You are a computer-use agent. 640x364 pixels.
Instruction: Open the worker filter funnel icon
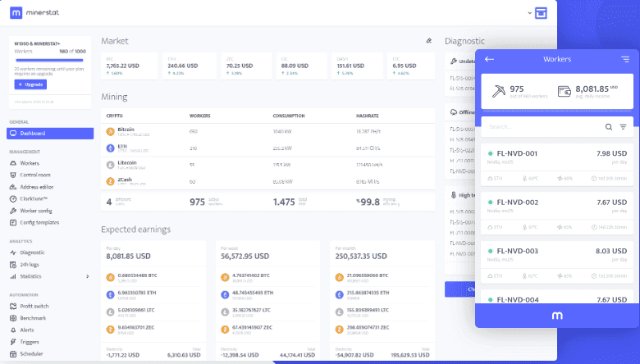click(x=623, y=127)
